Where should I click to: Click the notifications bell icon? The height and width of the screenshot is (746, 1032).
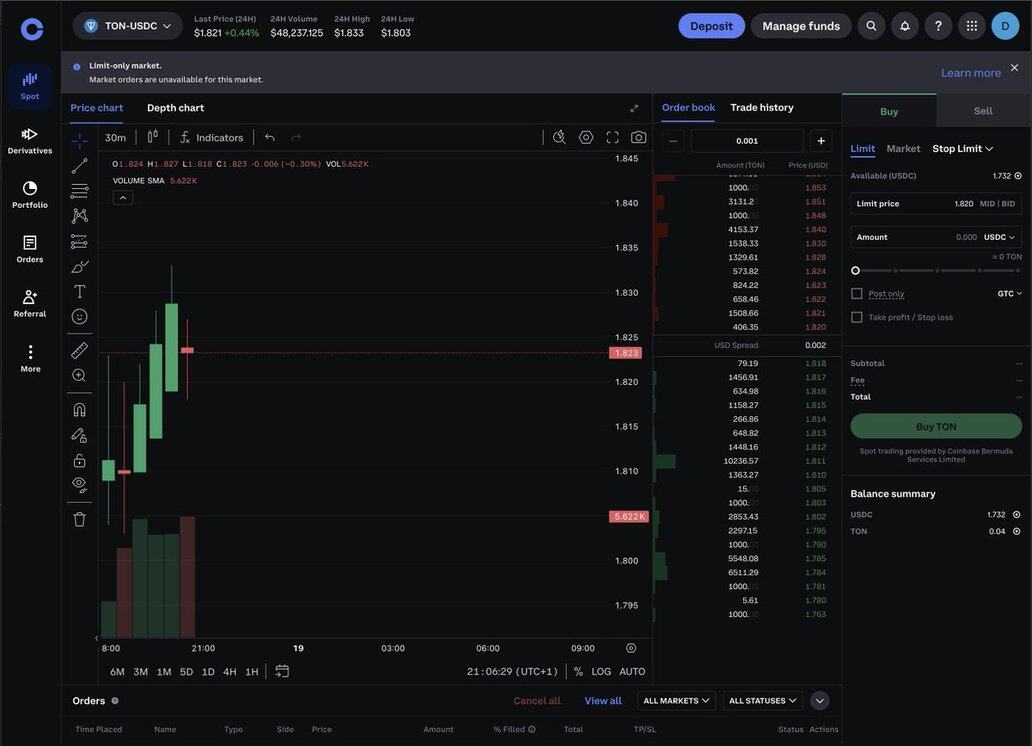[x=905, y=26]
